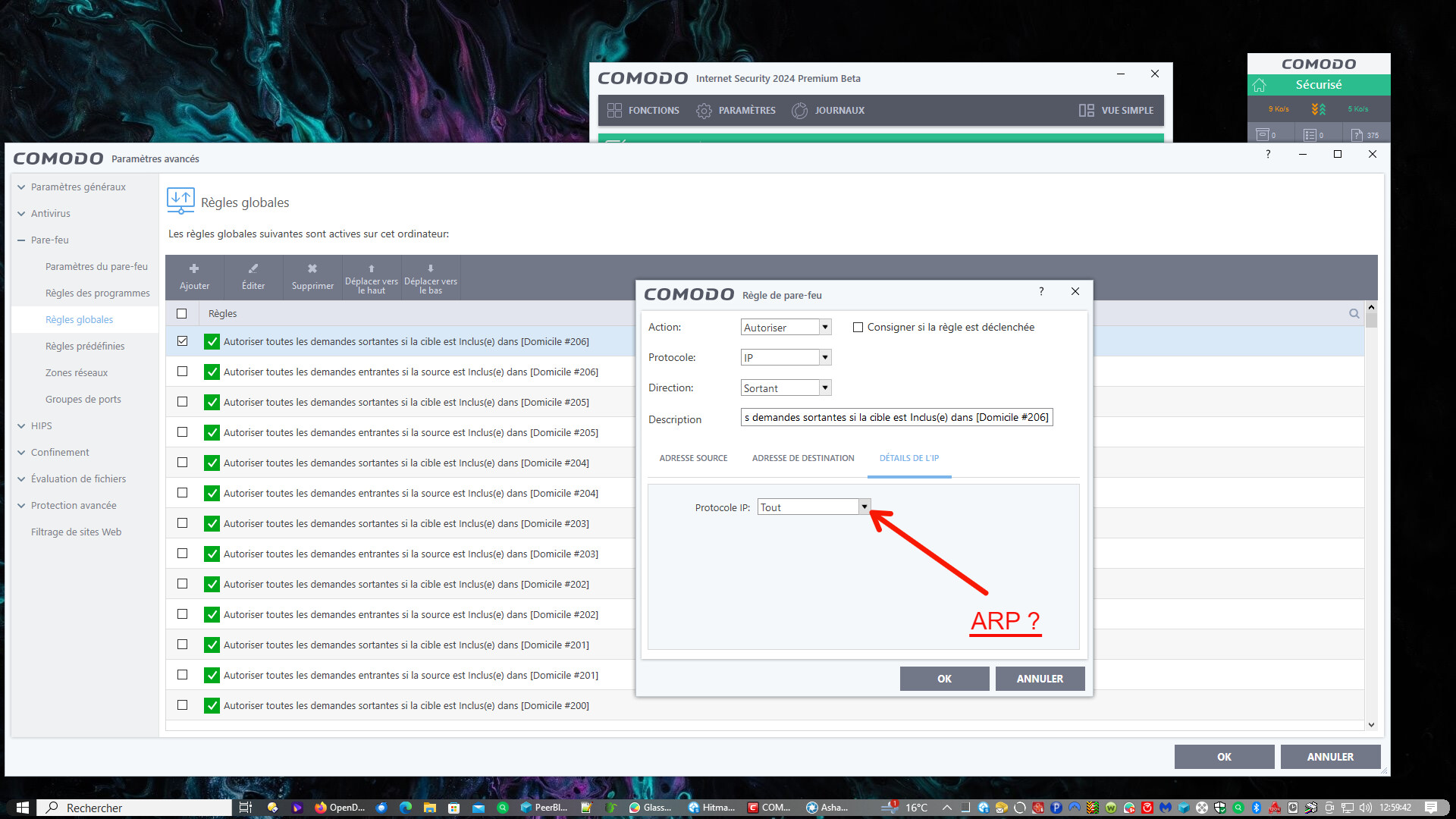Check the outgoing Domicile #201 rule checkbox
This screenshot has width=1456, height=819.
pyautogui.click(x=182, y=645)
